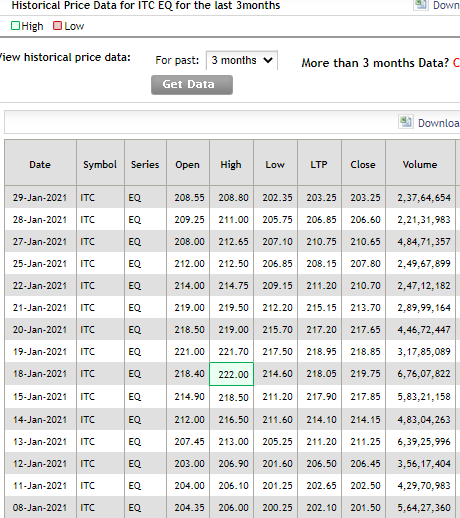Click date 12-Jan-2021
The height and width of the screenshot is (518, 460).
pyautogui.click(x=40, y=463)
